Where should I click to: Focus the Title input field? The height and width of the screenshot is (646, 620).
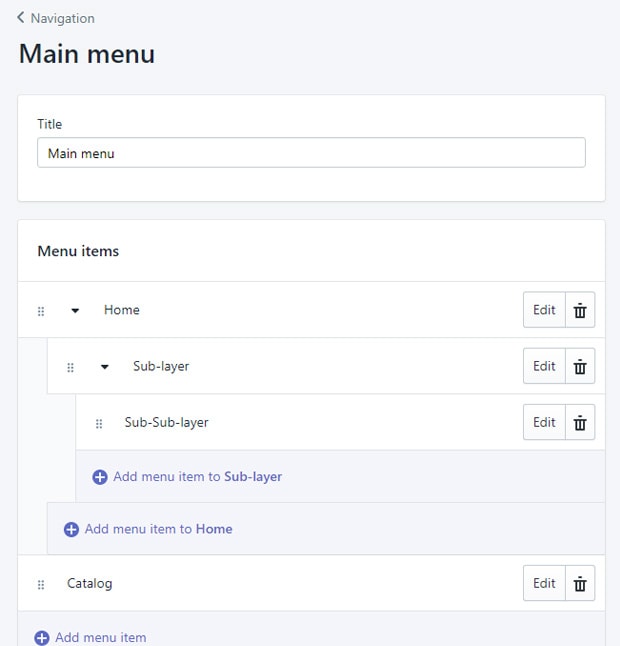tap(311, 153)
